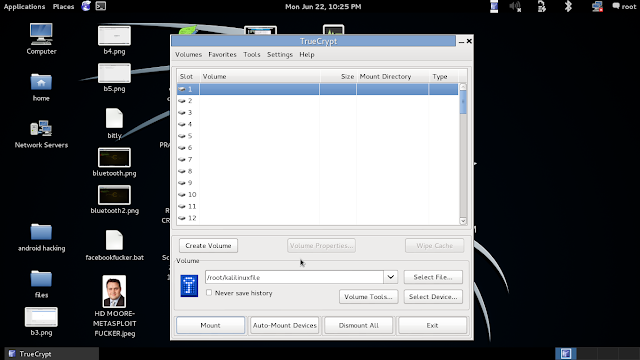The image size is (640, 360).
Task: Select slot 5 drive row
Action: (x=318, y=136)
